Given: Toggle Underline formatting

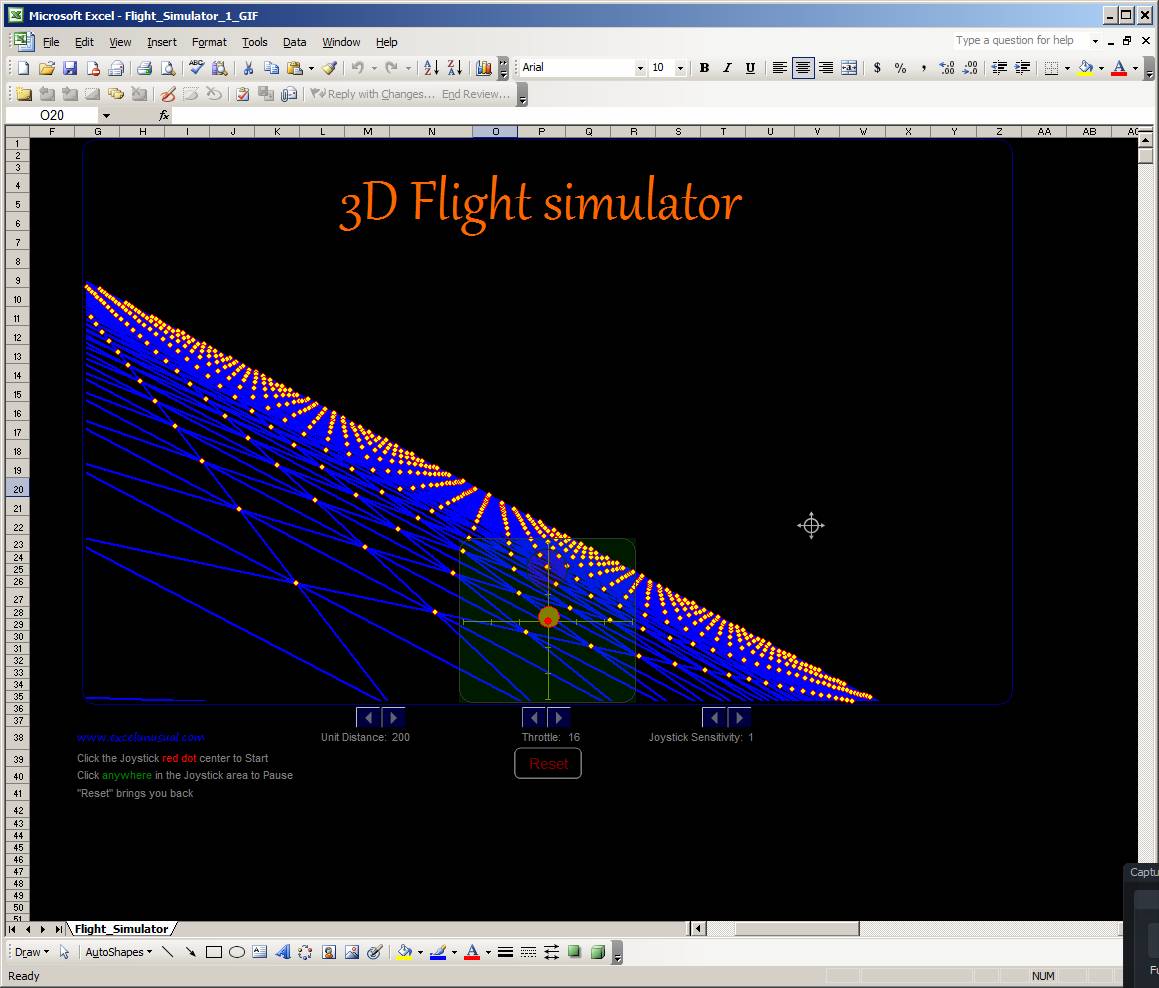Looking at the screenshot, I should click(x=748, y=68).
